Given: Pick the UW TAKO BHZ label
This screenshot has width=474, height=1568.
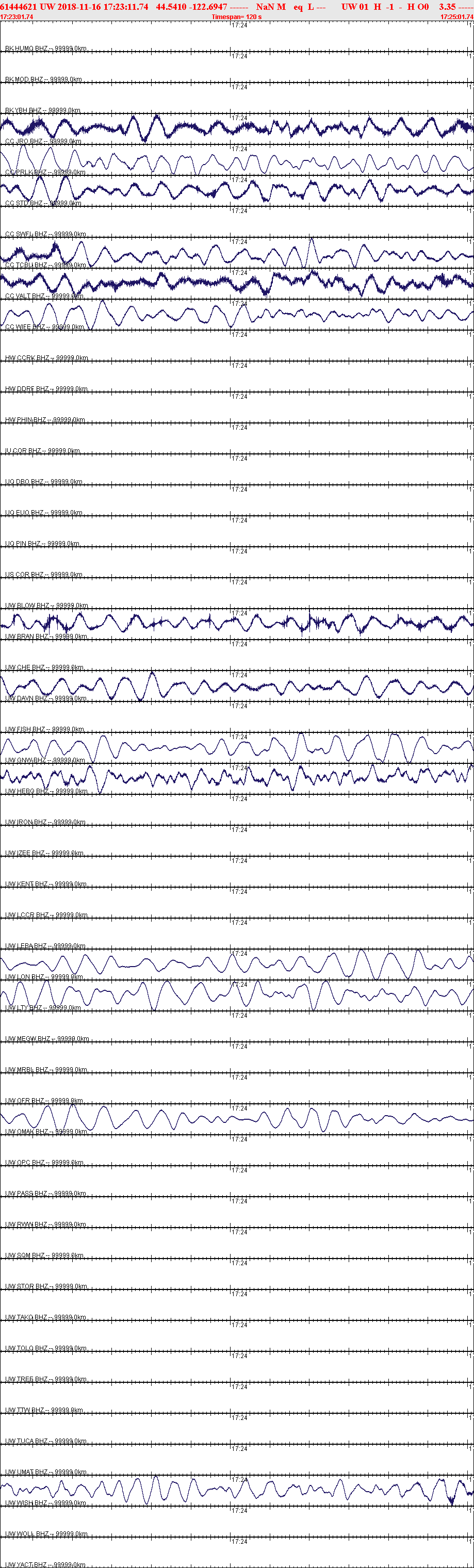Looking at the screenshot, I should click(x=45, y=1317).
